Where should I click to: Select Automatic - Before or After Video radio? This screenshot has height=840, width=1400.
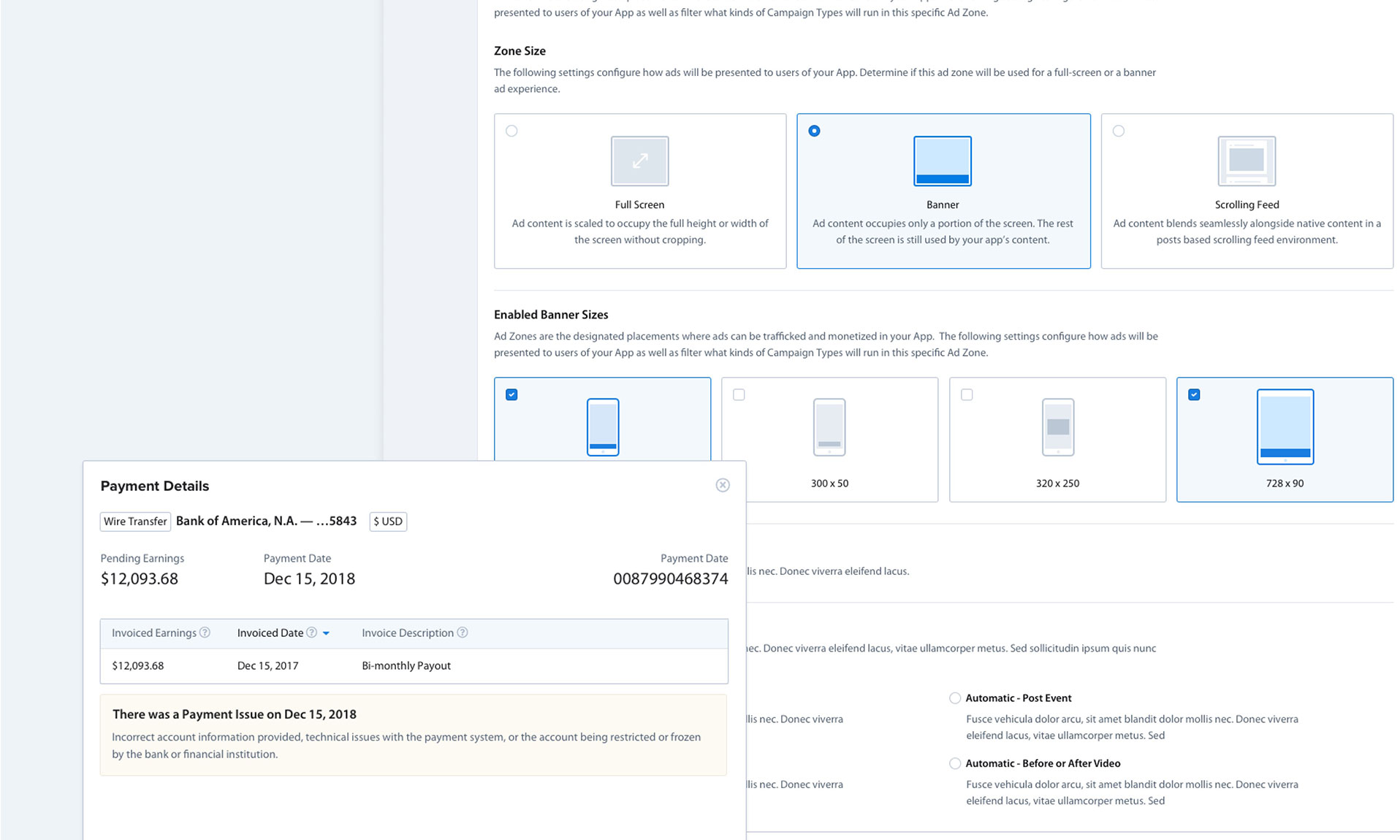point(954,763)
